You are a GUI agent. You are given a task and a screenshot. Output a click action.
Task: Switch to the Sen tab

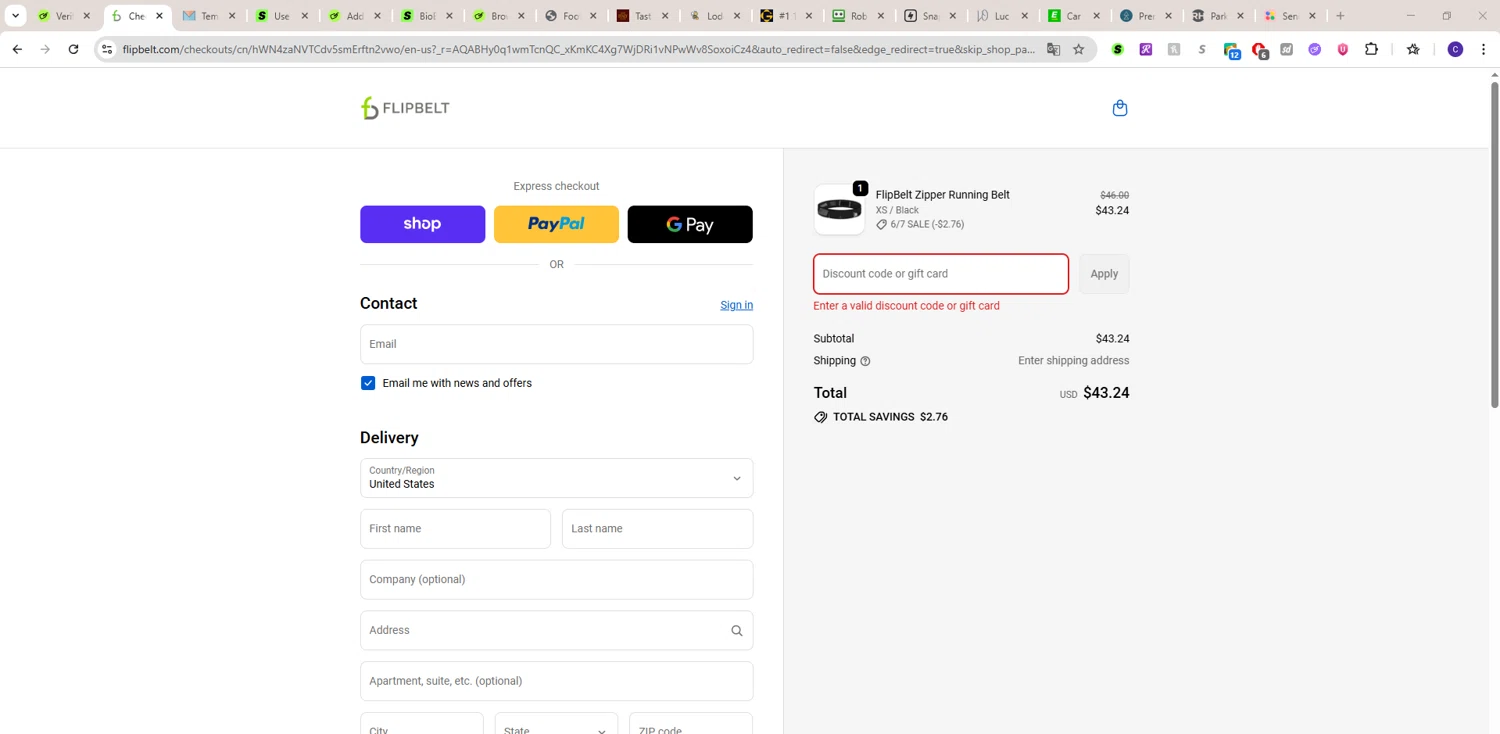[x=1290, y=16]
